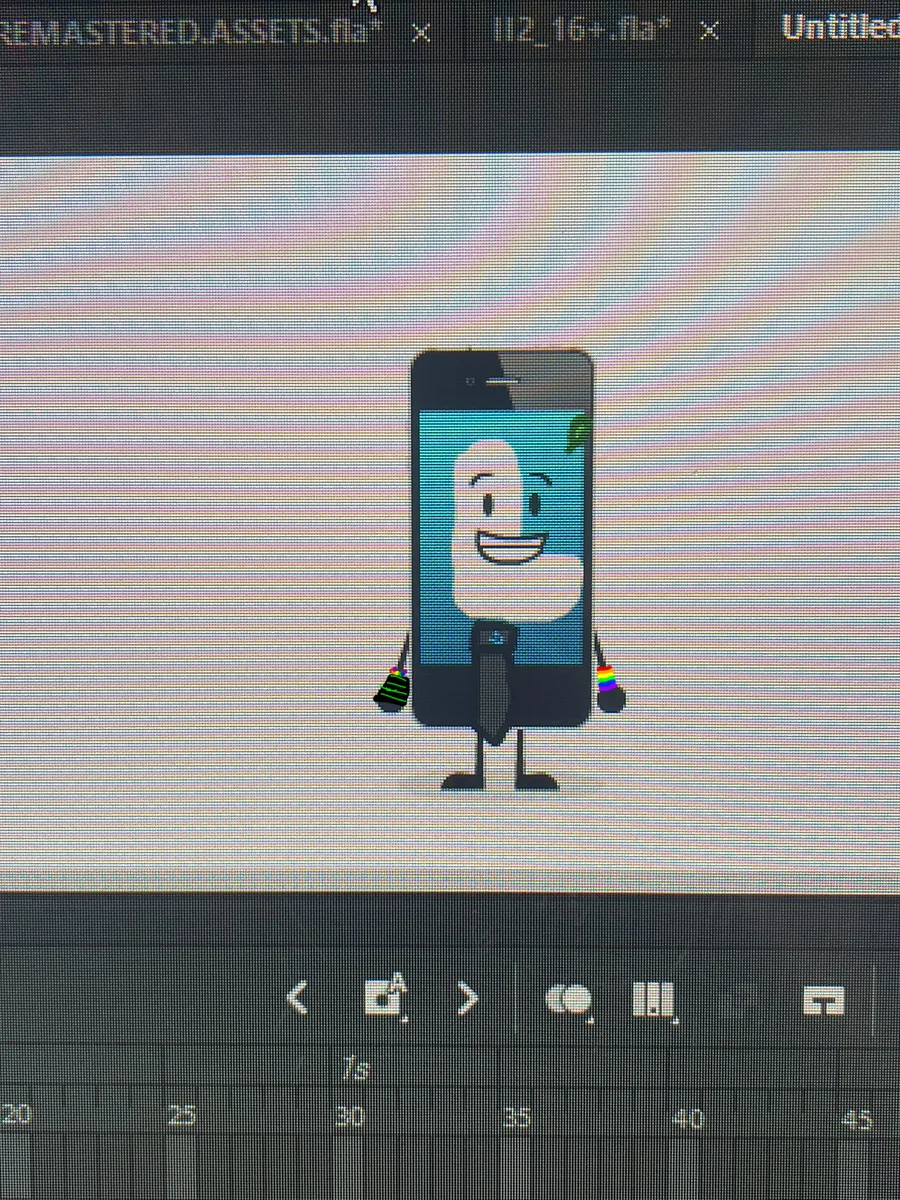Step back to previous keyframe arrow

pyautogui.click(x=297, y=997)
